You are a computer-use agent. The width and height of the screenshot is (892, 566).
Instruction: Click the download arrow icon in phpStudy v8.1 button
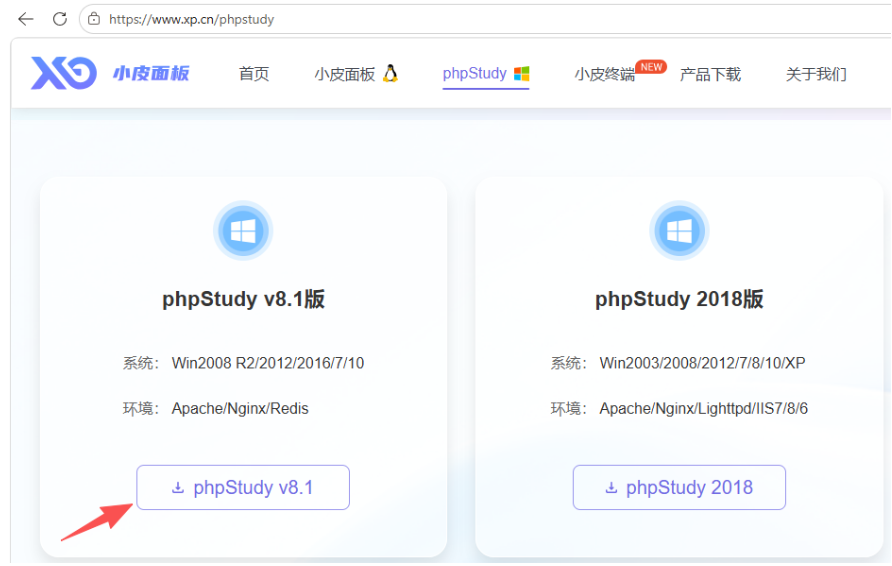coord(178,488)
